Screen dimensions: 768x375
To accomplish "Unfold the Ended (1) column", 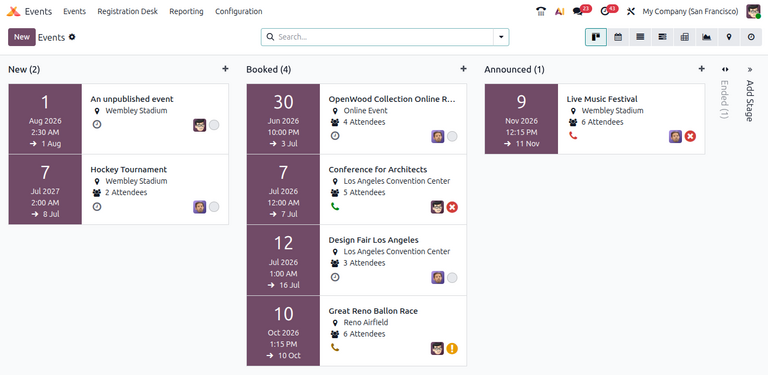I will (725, 70).
